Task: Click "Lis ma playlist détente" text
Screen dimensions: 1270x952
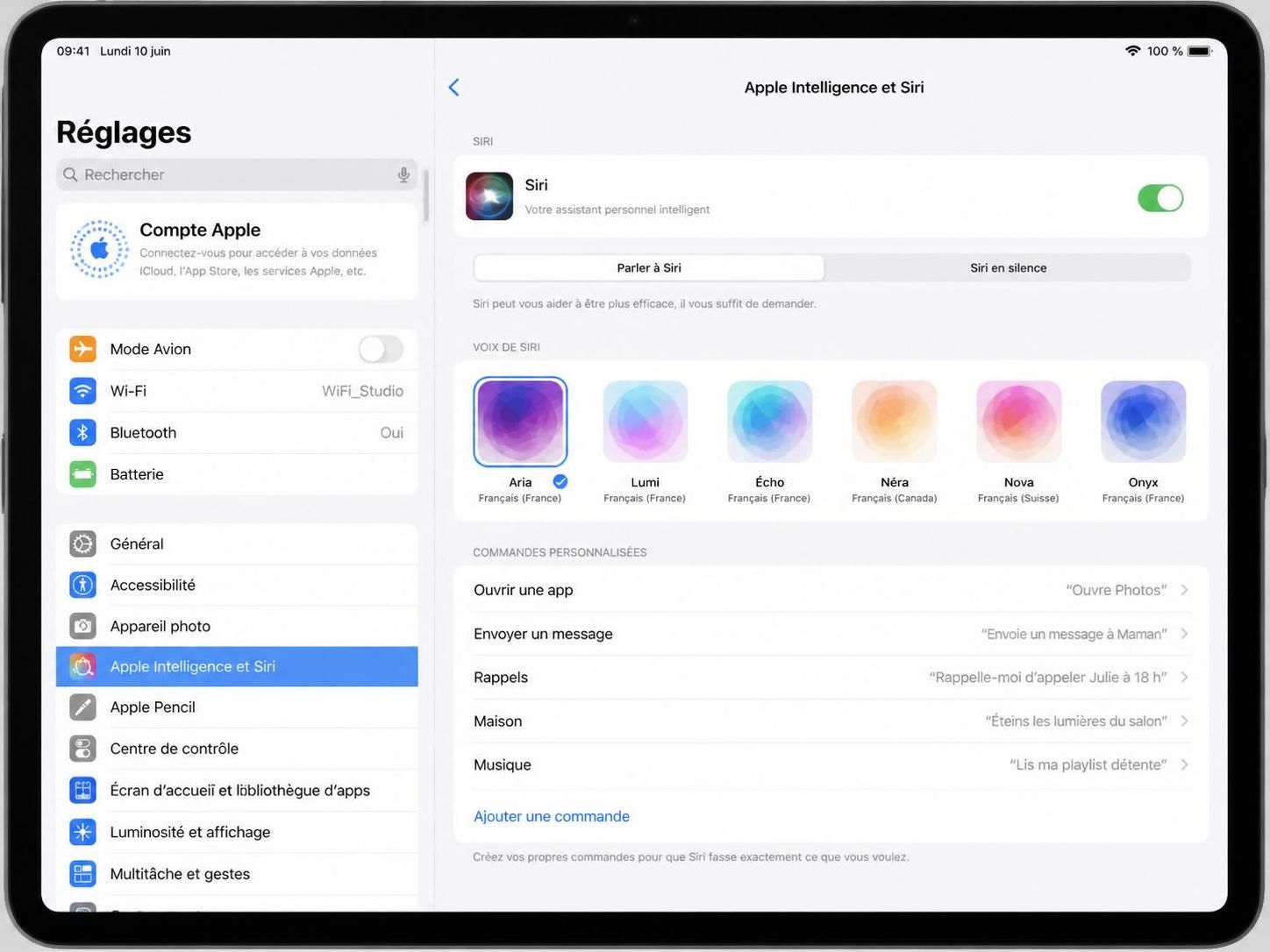Action: click(1088, 764)
